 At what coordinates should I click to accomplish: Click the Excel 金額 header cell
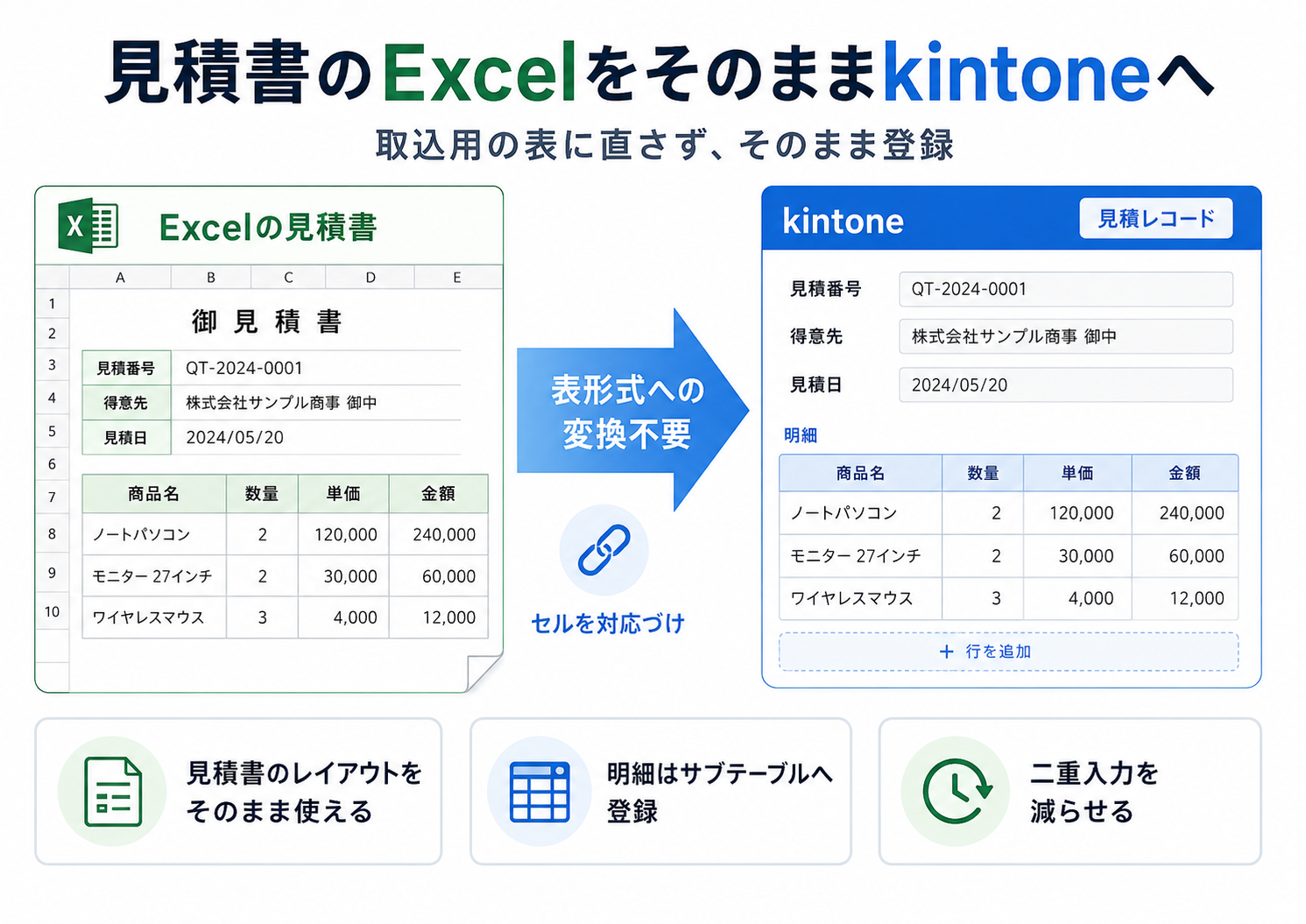439,494
